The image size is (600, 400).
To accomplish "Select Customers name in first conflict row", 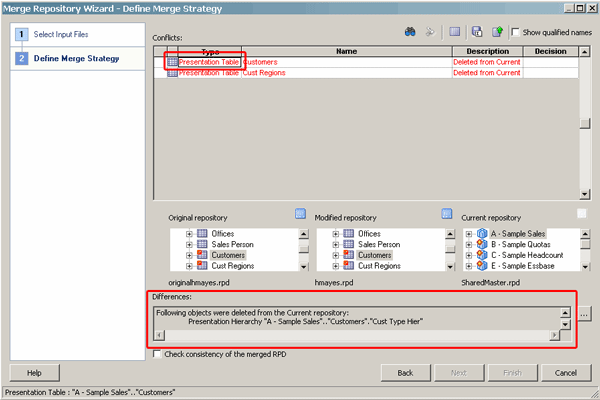I will [260, 62].
